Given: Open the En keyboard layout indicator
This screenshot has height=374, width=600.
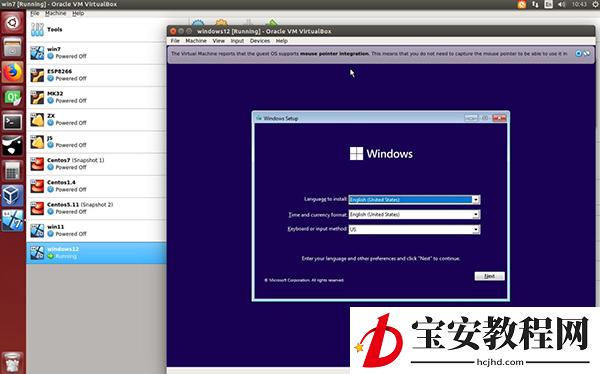Looking at the screenshot, I should tap(548, 4).
